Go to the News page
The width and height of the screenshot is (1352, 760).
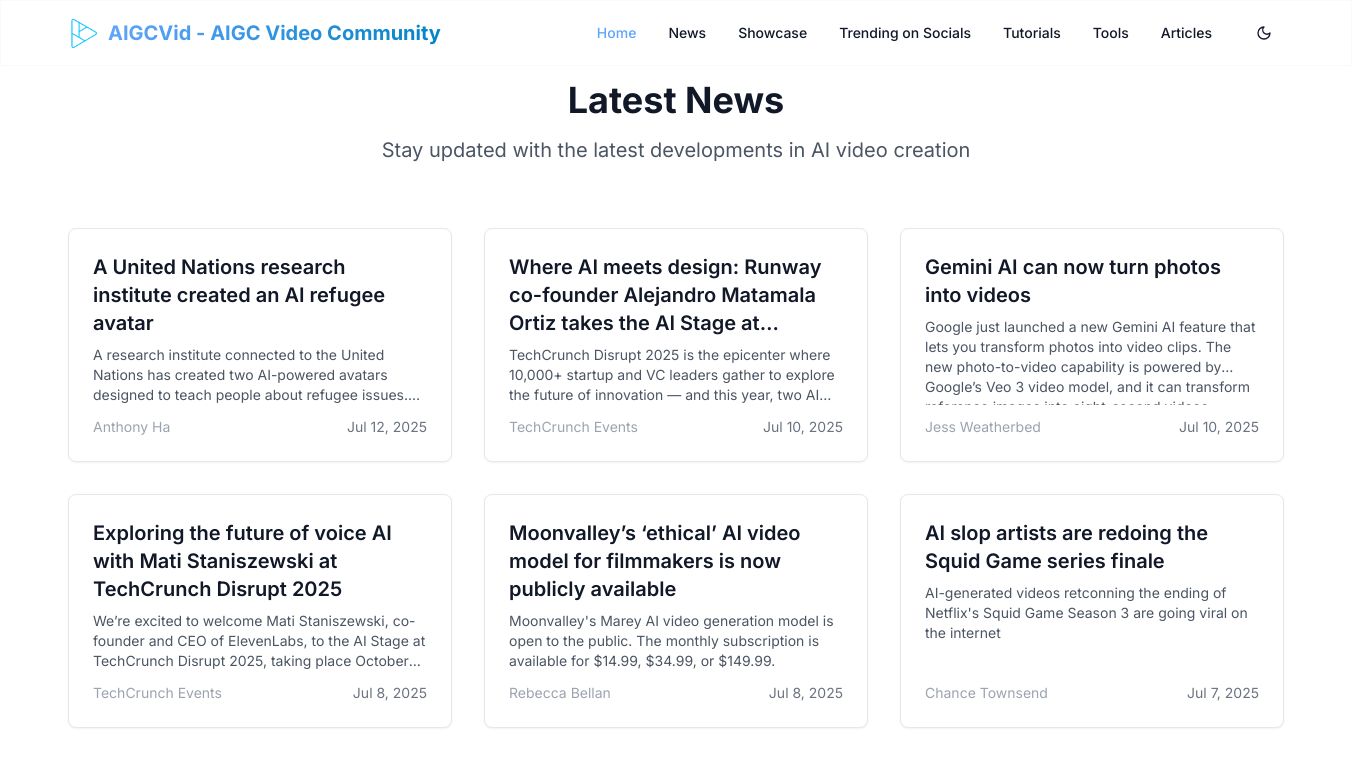tap(687, 33)
